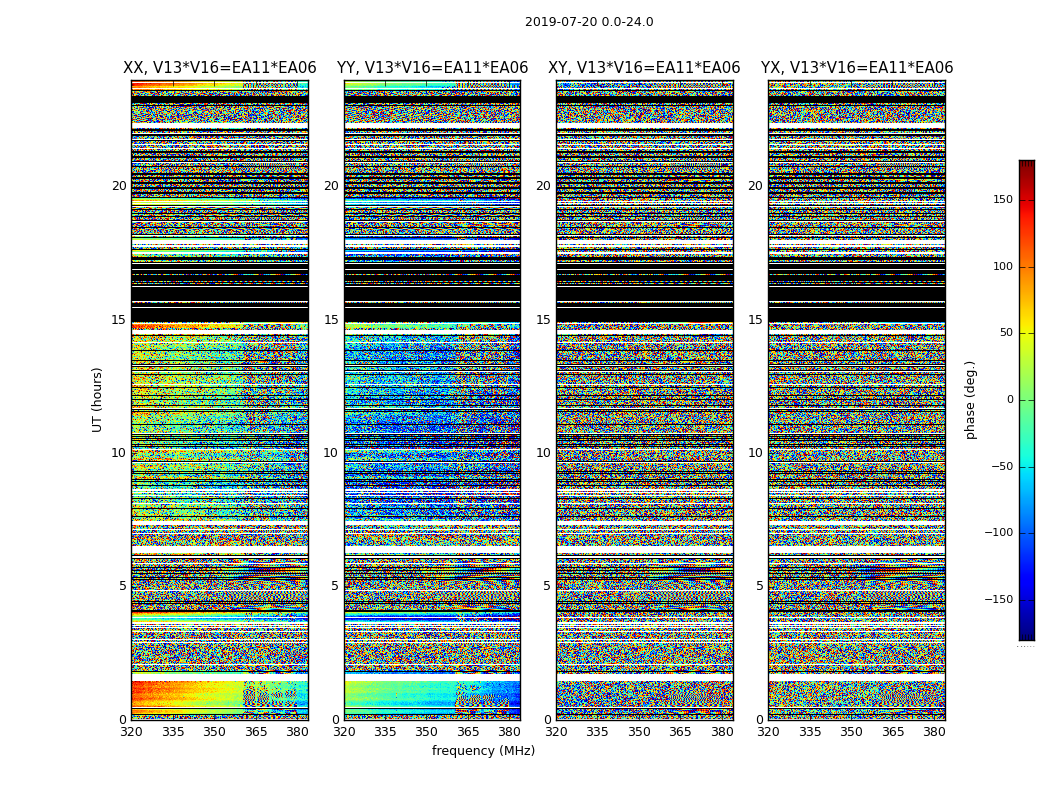Select the XY, V13*V16=EA11*EA06 panel title
1050x800 pixels.
coord(644,68)
